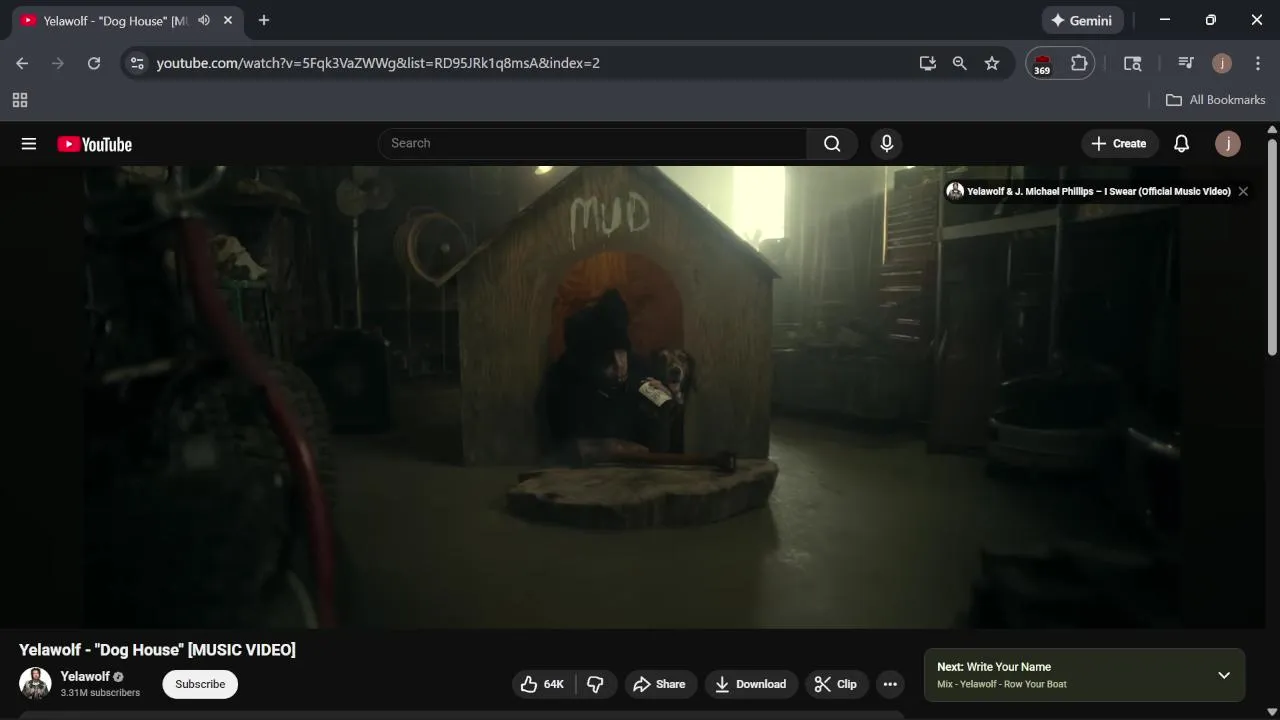
Task: Go to YouTube home via logo
Action: 94,144
